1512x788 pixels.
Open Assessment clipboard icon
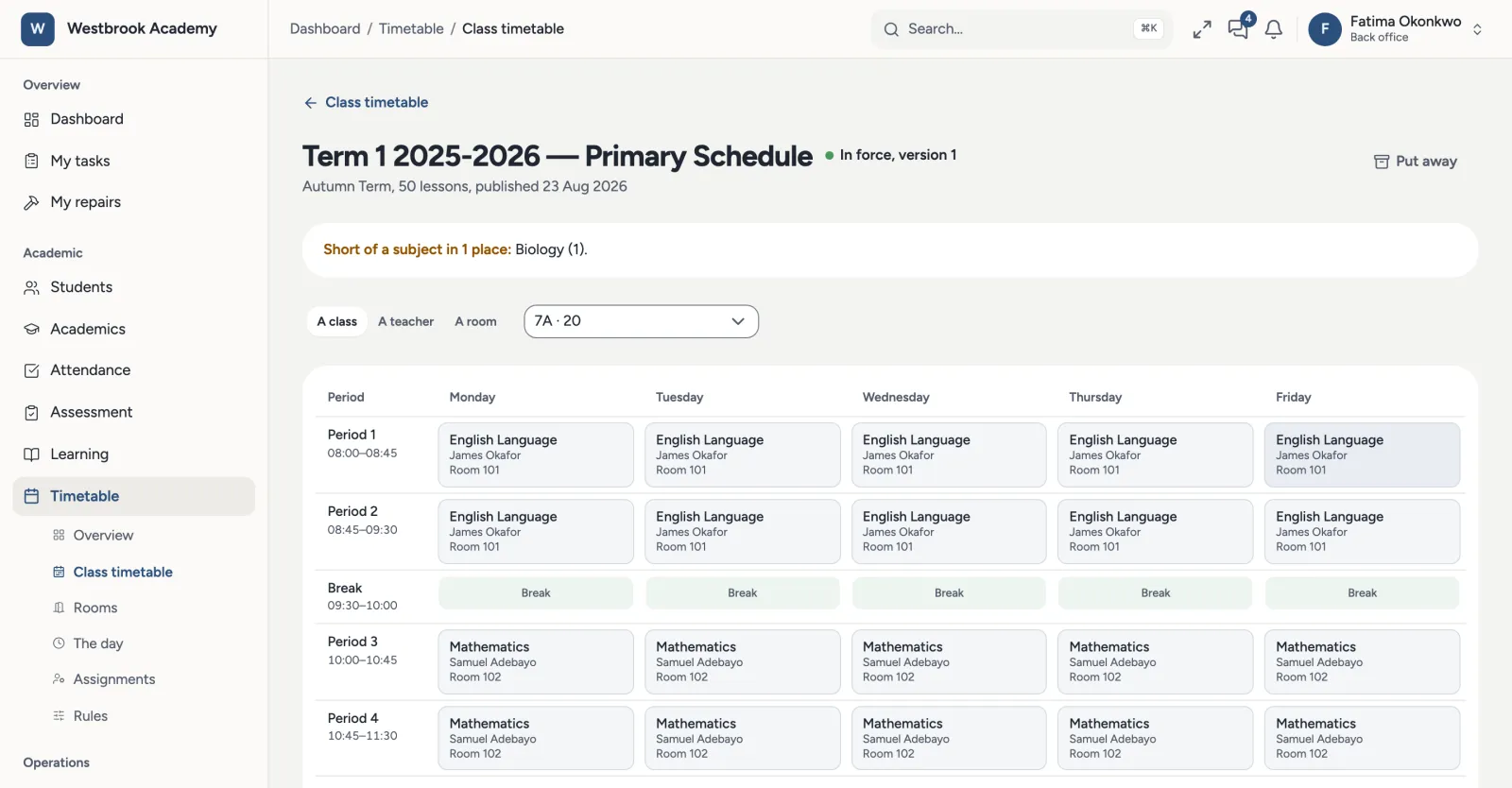pos(31,412)
